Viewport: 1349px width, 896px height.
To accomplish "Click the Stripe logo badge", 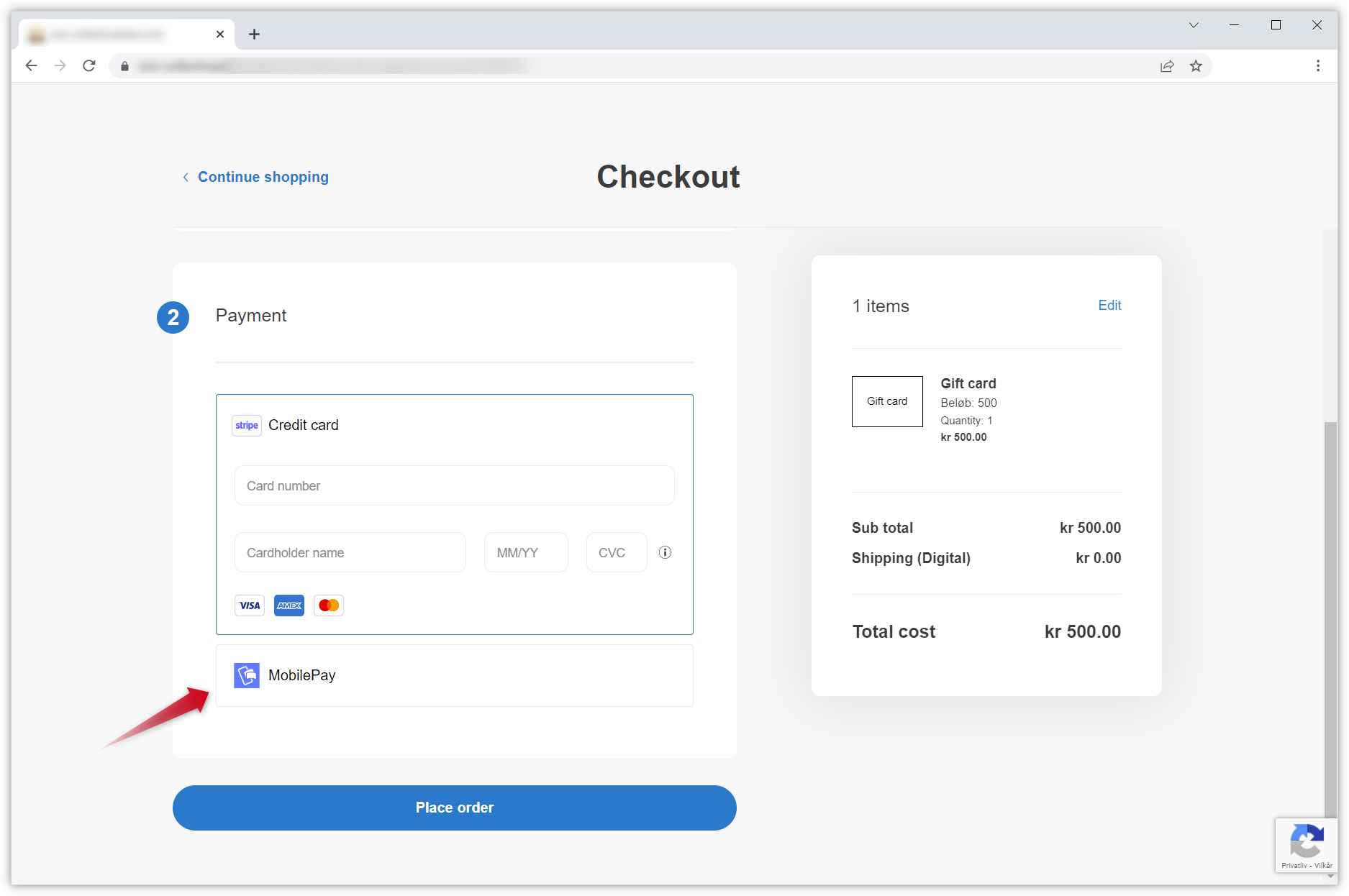I will point(246,425).
